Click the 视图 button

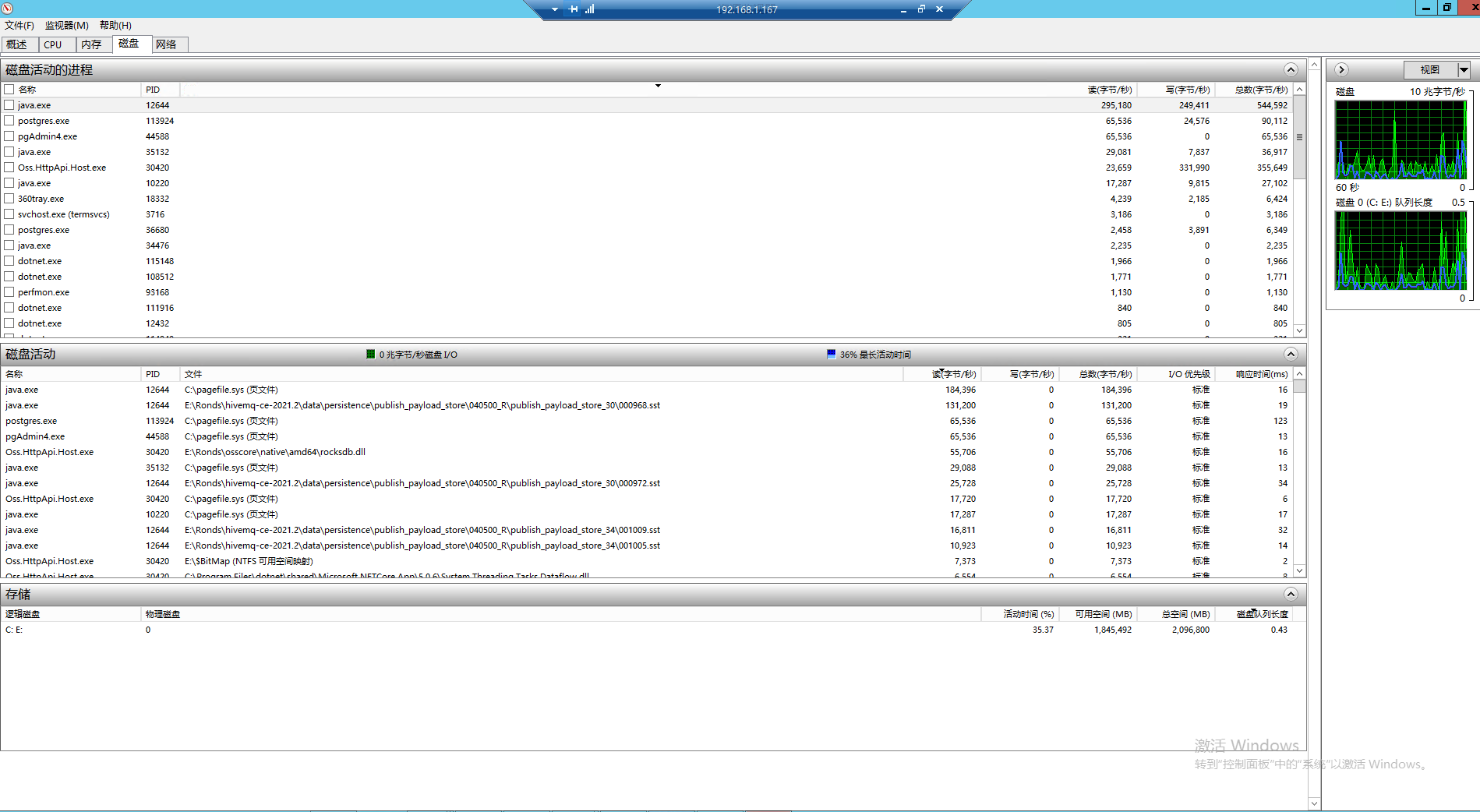click(1430, 70)
